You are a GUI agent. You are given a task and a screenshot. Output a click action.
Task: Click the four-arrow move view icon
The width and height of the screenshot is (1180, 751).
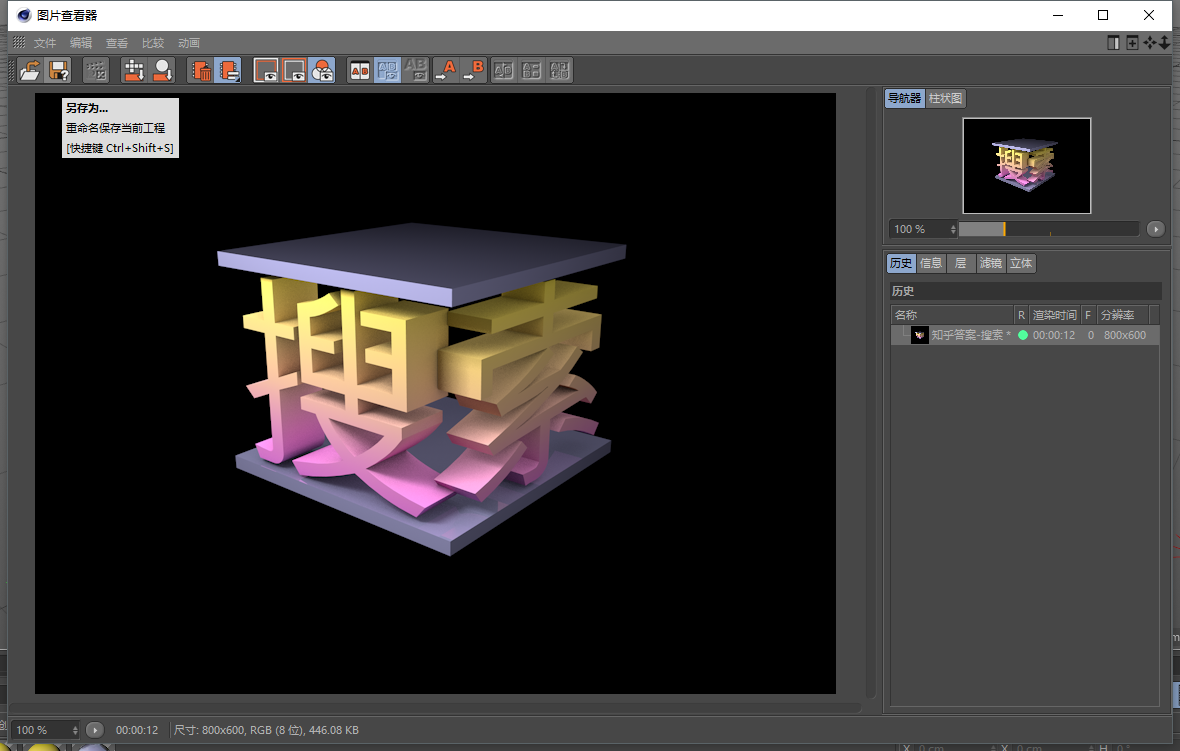point(1149,43)
